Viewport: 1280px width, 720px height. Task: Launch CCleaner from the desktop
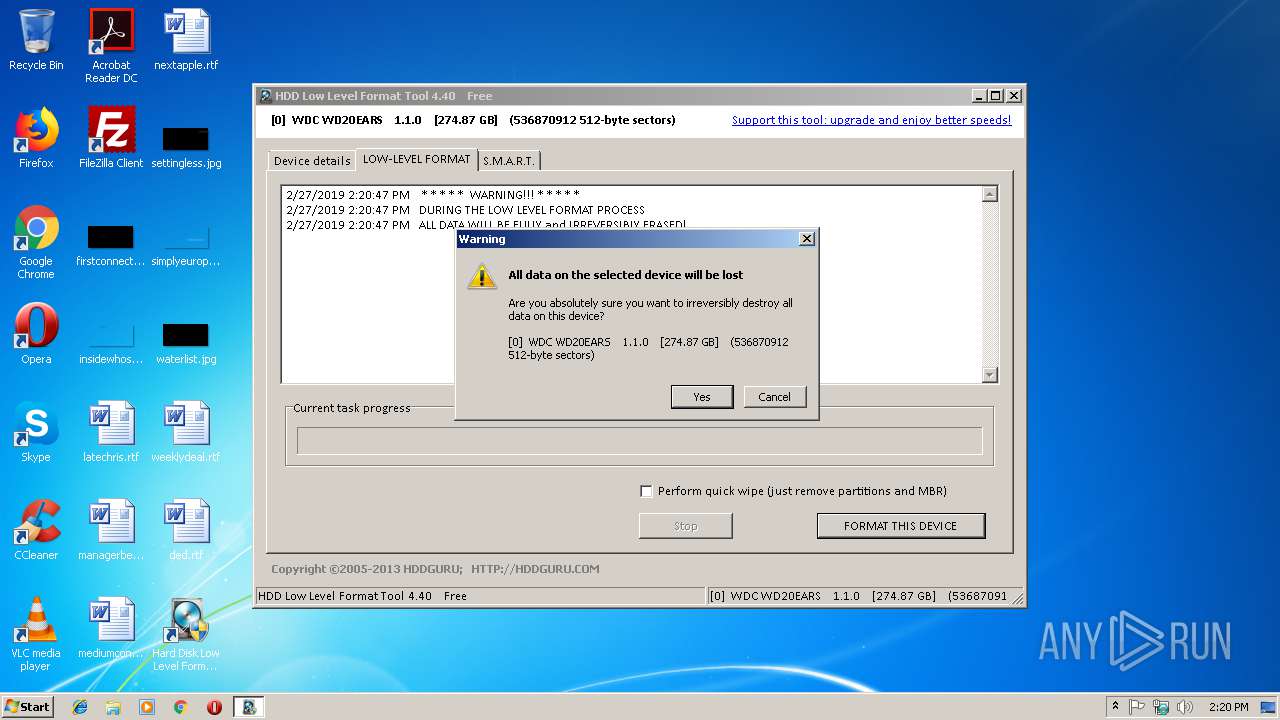point(36,530)
